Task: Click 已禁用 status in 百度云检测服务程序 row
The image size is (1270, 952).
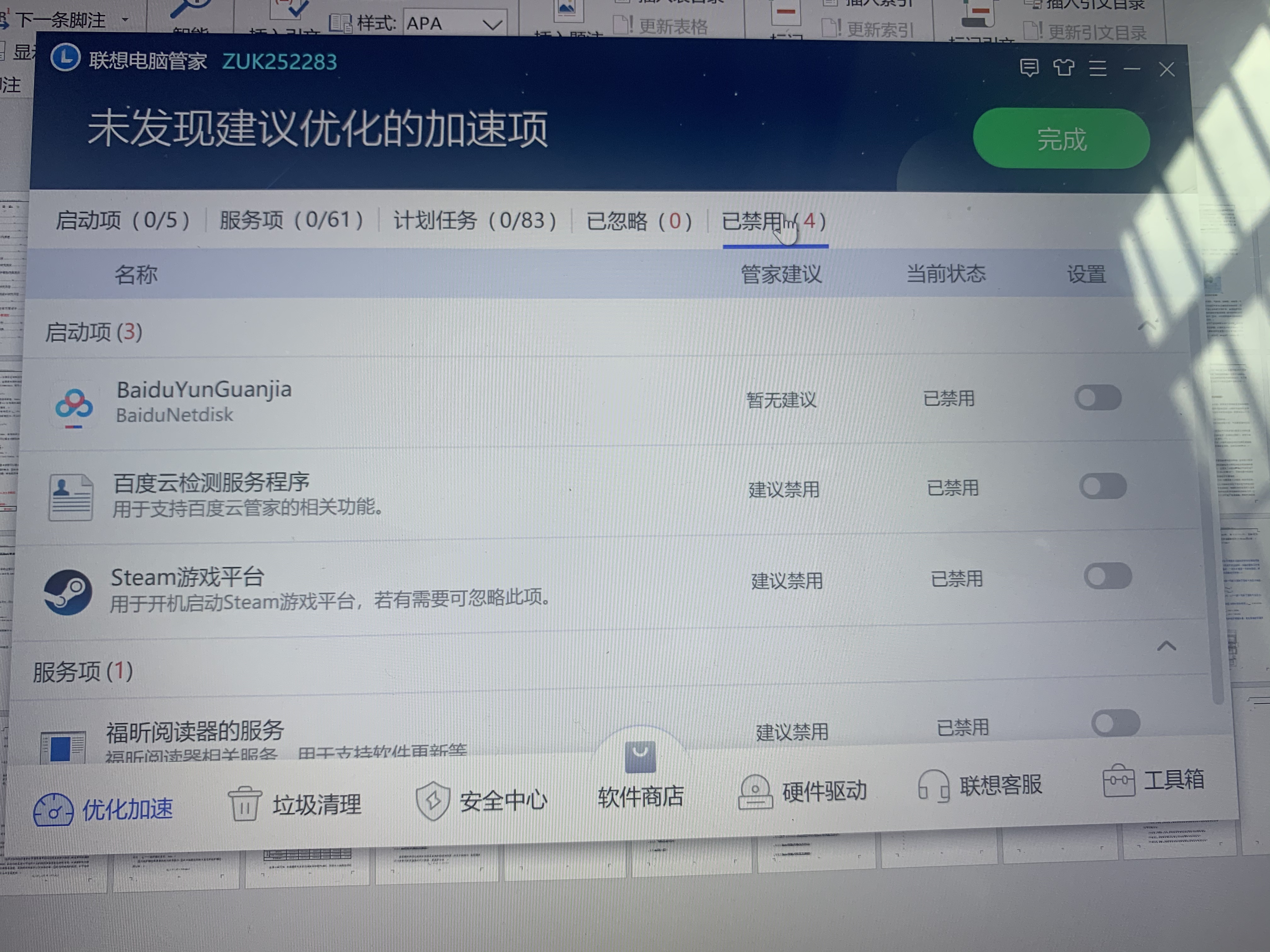Action: (x=953, y=488)
